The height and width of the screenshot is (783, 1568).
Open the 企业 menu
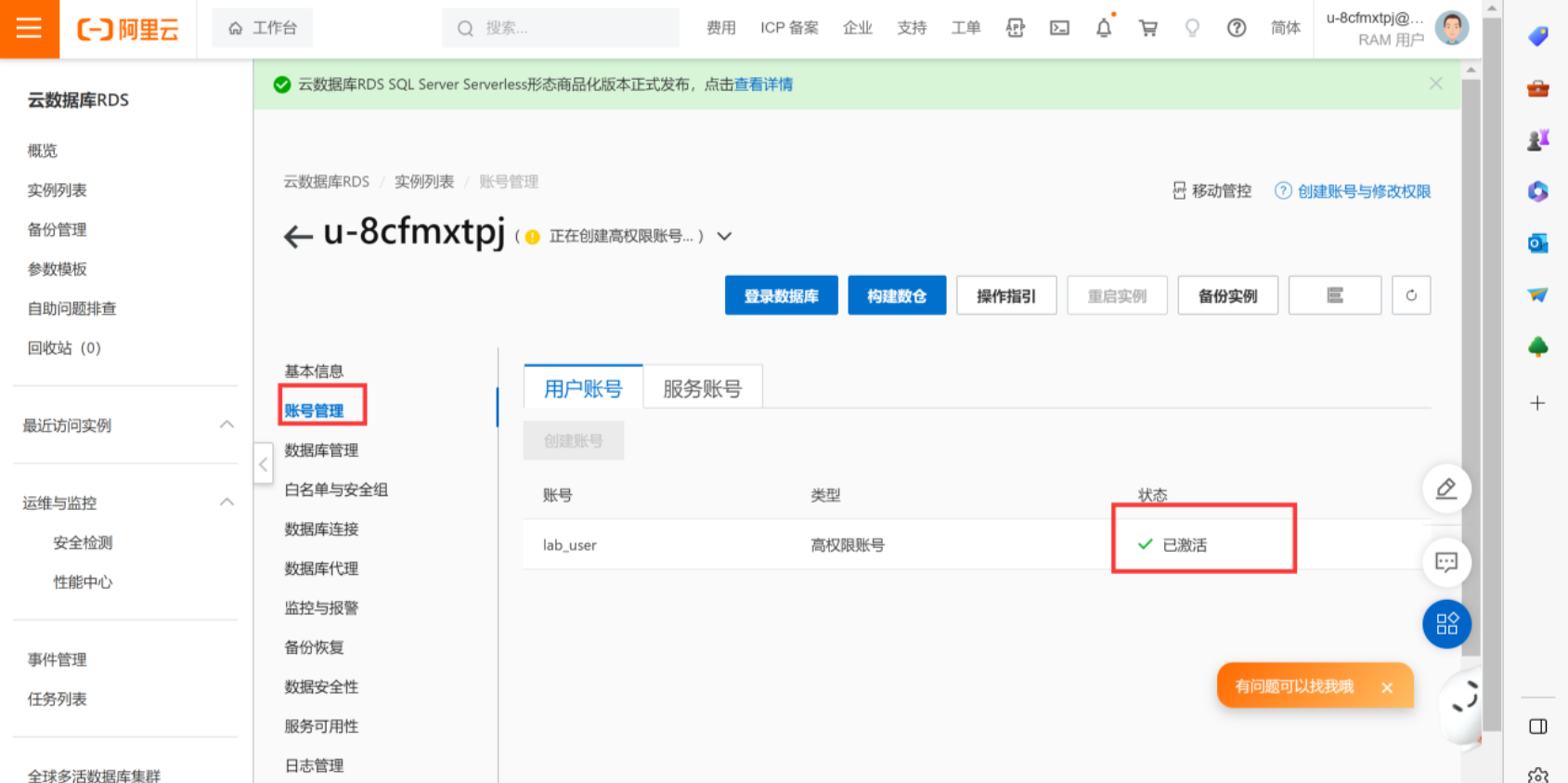tap(857, 28)
